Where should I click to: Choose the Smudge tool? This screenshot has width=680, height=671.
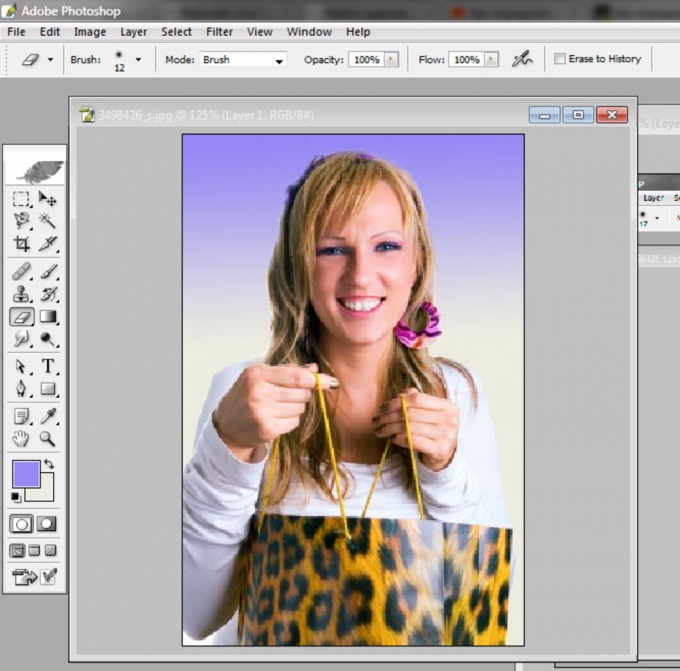pyautogui.click(x=21, y=339)
